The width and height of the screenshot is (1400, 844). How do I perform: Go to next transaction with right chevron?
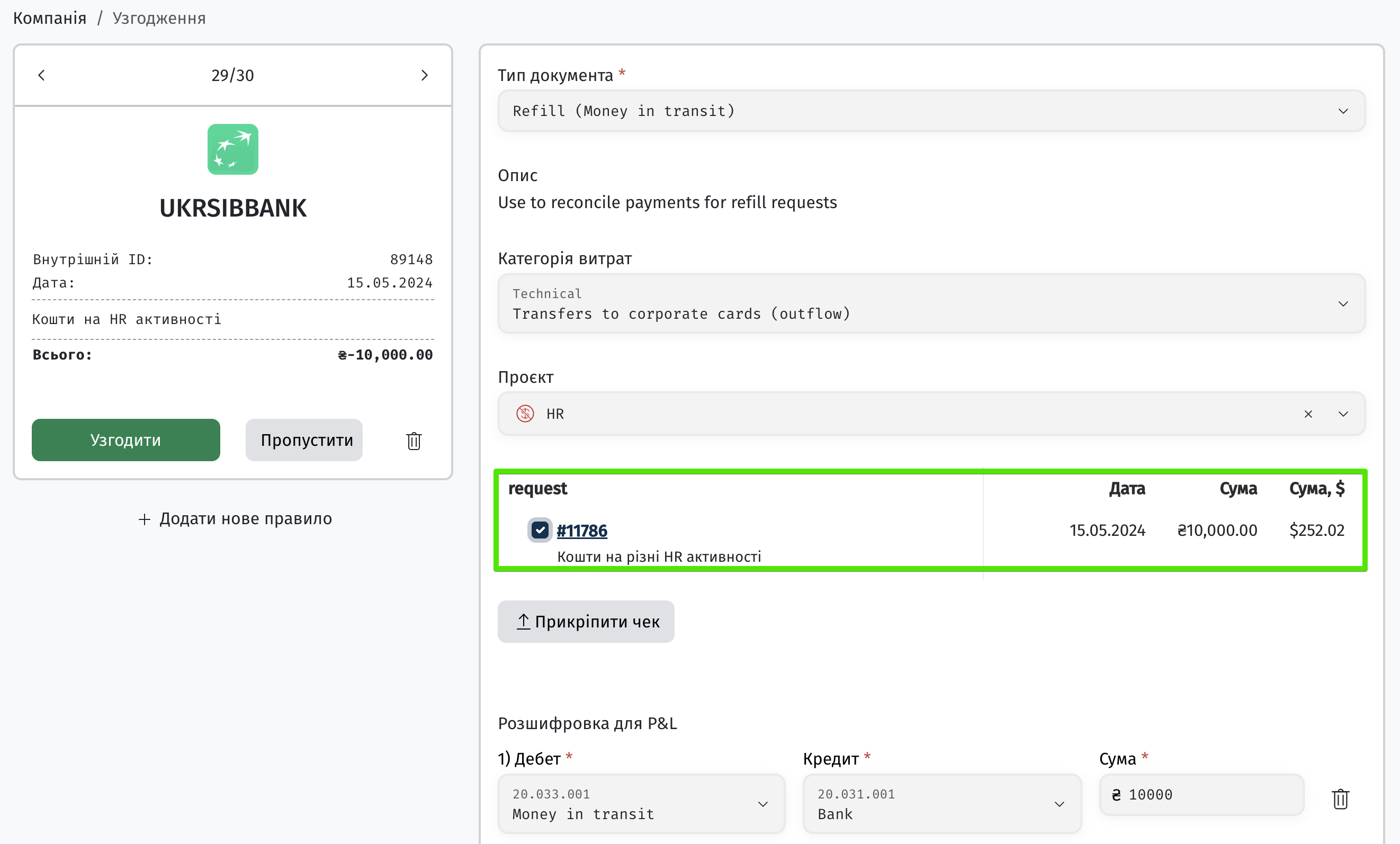(425, 75)
